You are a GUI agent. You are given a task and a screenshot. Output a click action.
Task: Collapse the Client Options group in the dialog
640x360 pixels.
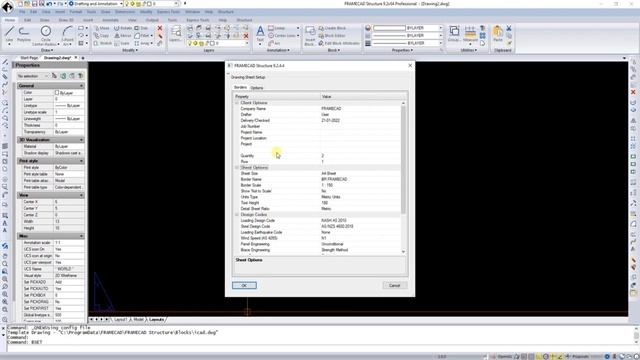pyautogui.click(x=237, y=103)
